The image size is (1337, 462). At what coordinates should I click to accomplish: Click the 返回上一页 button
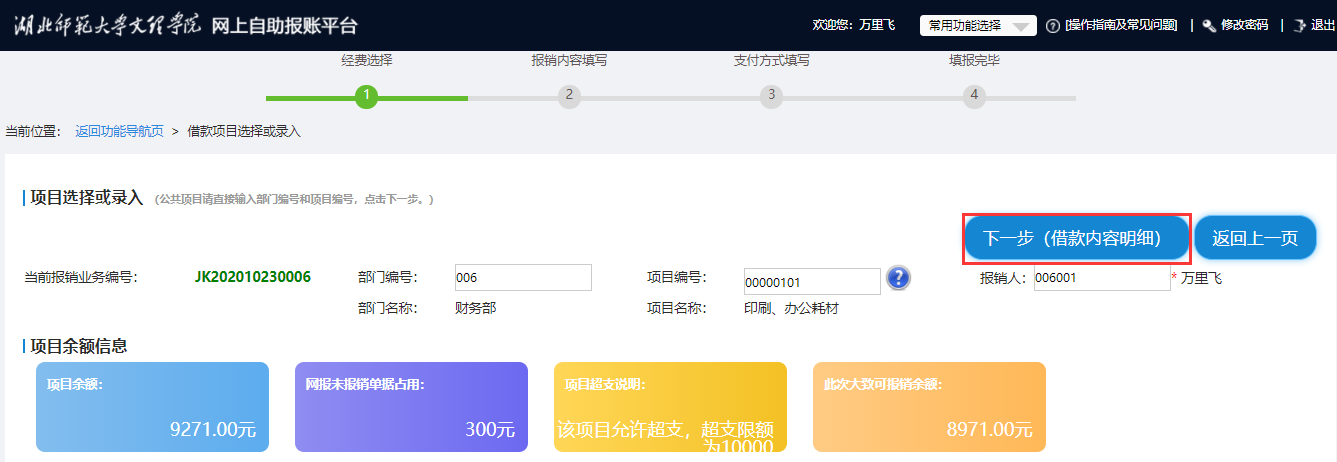pyautogui.click(x=1255, y=238)
